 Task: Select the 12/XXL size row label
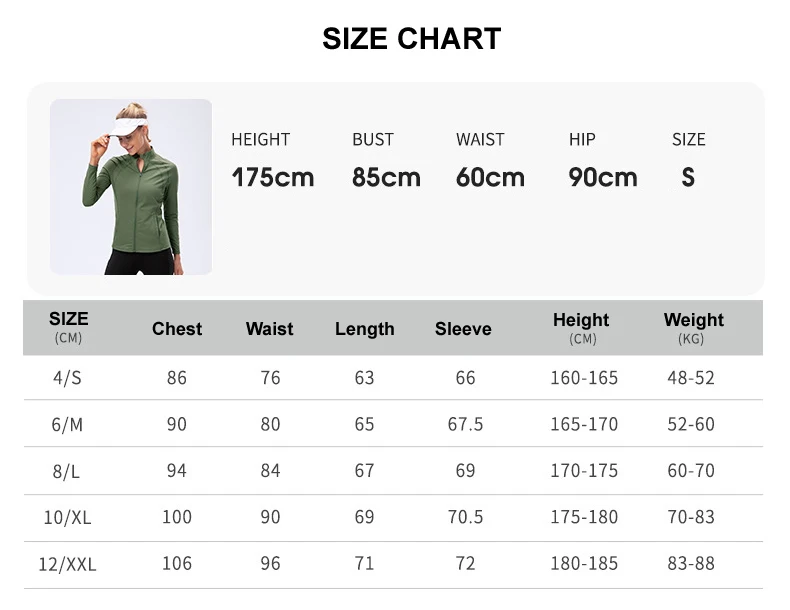click(x=68, y=564)
